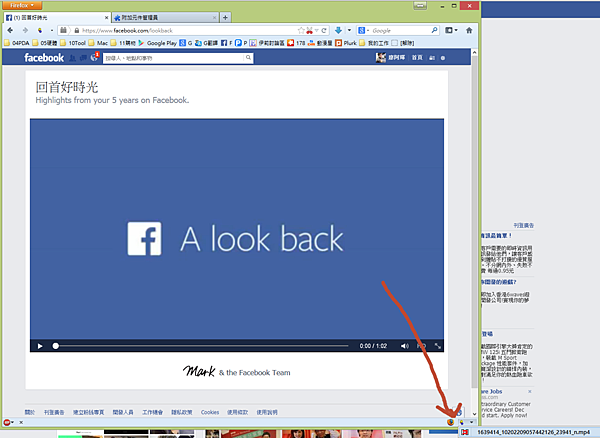The width and height of the screenshot is (600, 438).
Task: Expand dropdown next to downloads arrow
Action: pyautogui.click(x=349, y=30)
